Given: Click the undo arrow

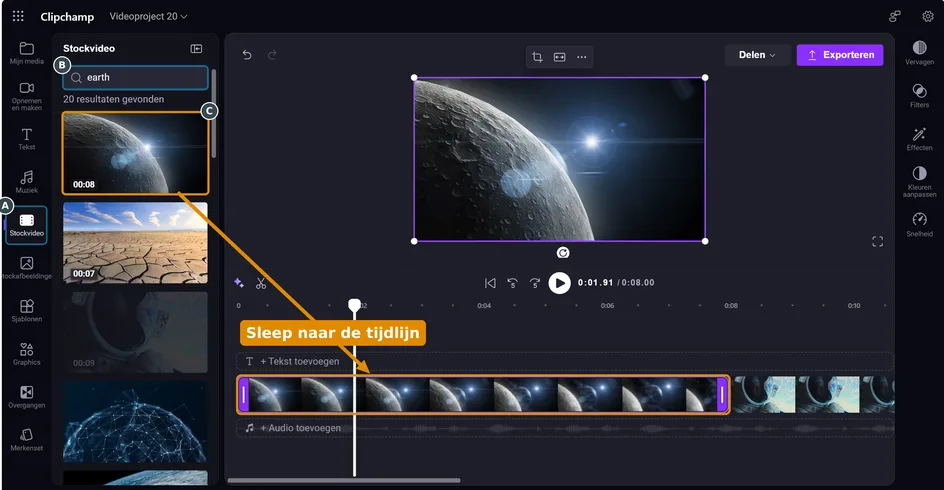Looking at the screenshot, I should pyautogui.click(x=247, y=55).
